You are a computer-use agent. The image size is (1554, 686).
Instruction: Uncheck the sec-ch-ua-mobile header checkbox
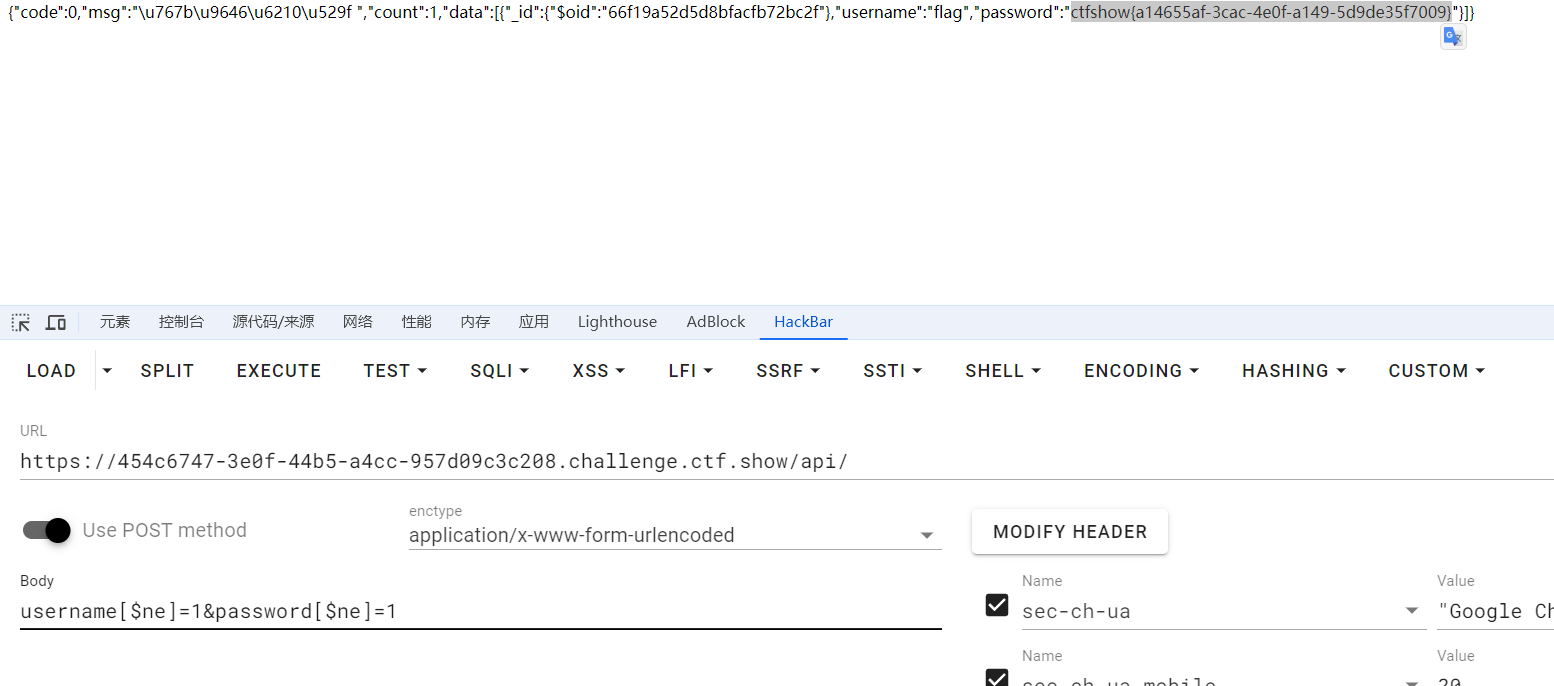997,677
